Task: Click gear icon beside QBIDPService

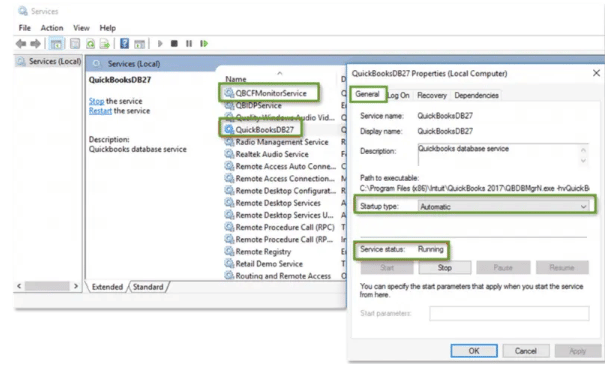Action: pyautogui.click(x=229, y=105)
